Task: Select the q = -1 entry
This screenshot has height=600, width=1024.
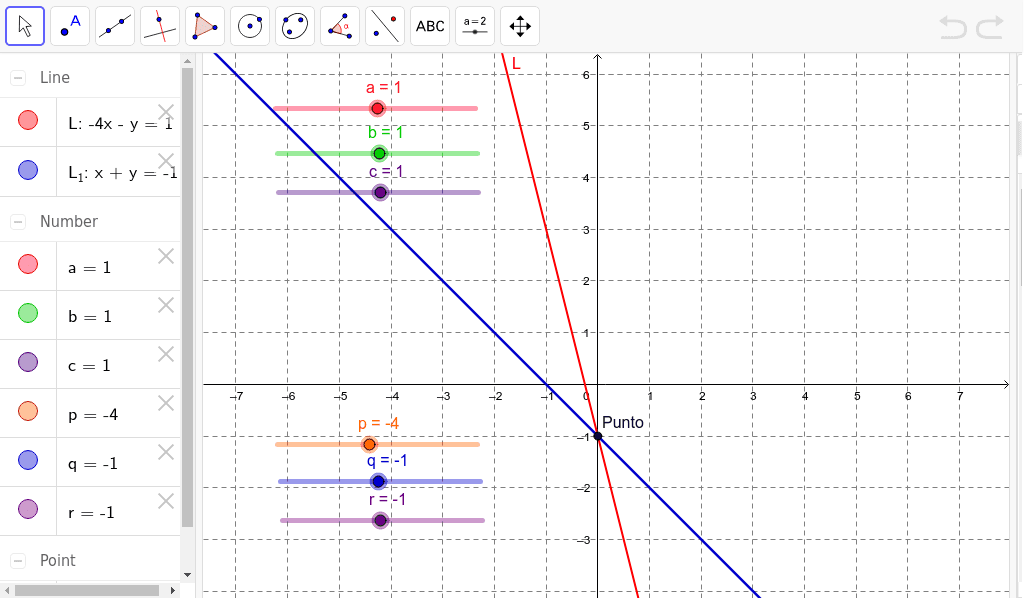Action: coord(93,464)
